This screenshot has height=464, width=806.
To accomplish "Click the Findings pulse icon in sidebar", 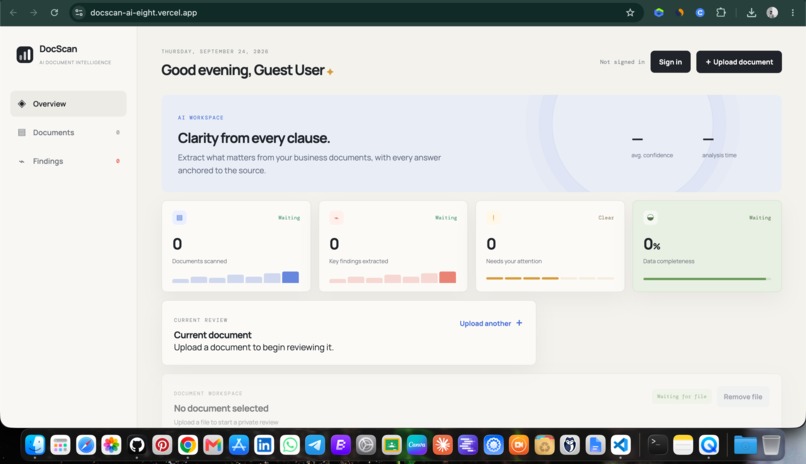I will [22, 161].
